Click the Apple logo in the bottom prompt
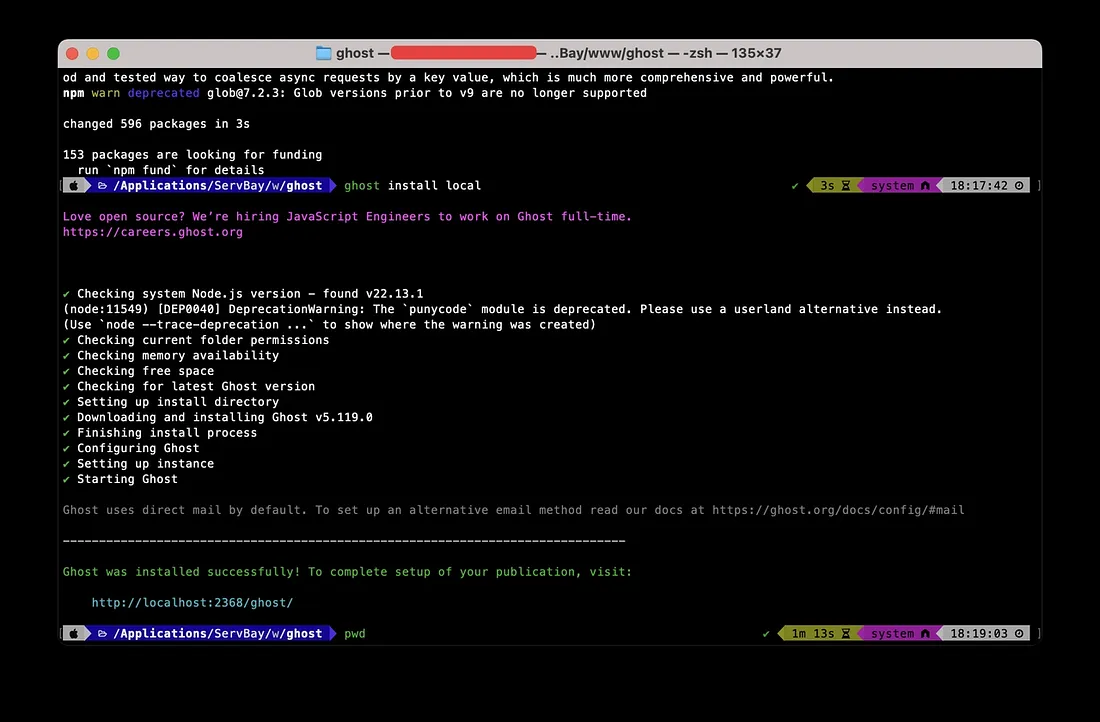Image resolution: width=1100 pixels, height=722 pixels. coord(74,634)
